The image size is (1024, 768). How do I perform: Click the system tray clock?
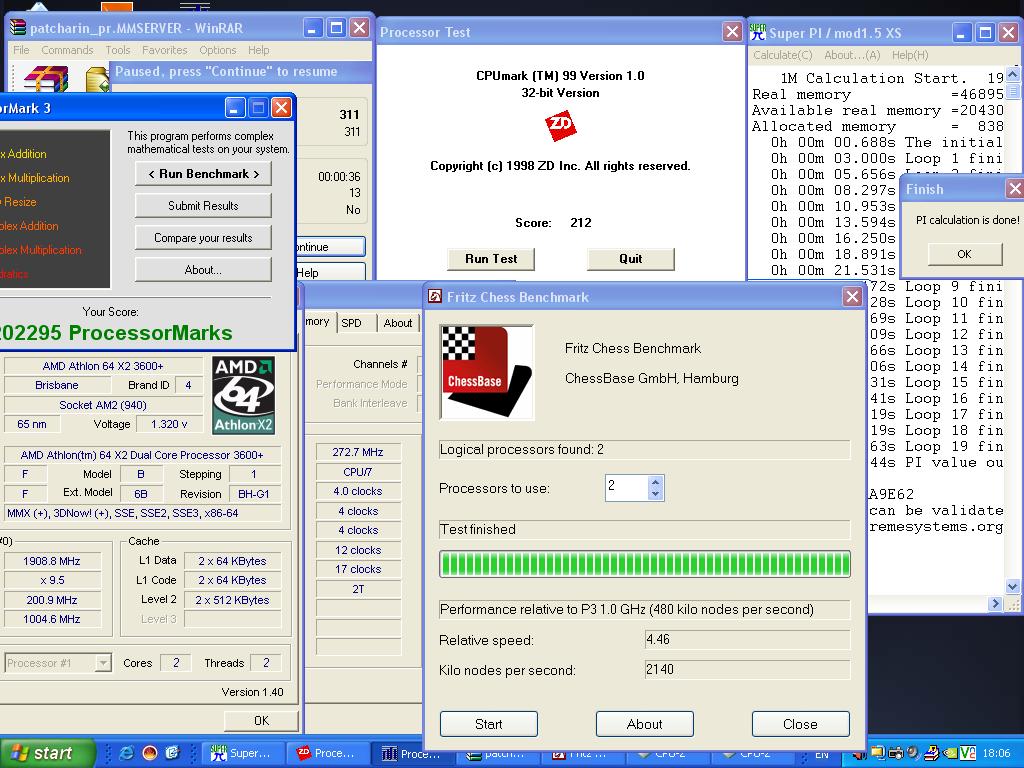[x=996, y=754]
